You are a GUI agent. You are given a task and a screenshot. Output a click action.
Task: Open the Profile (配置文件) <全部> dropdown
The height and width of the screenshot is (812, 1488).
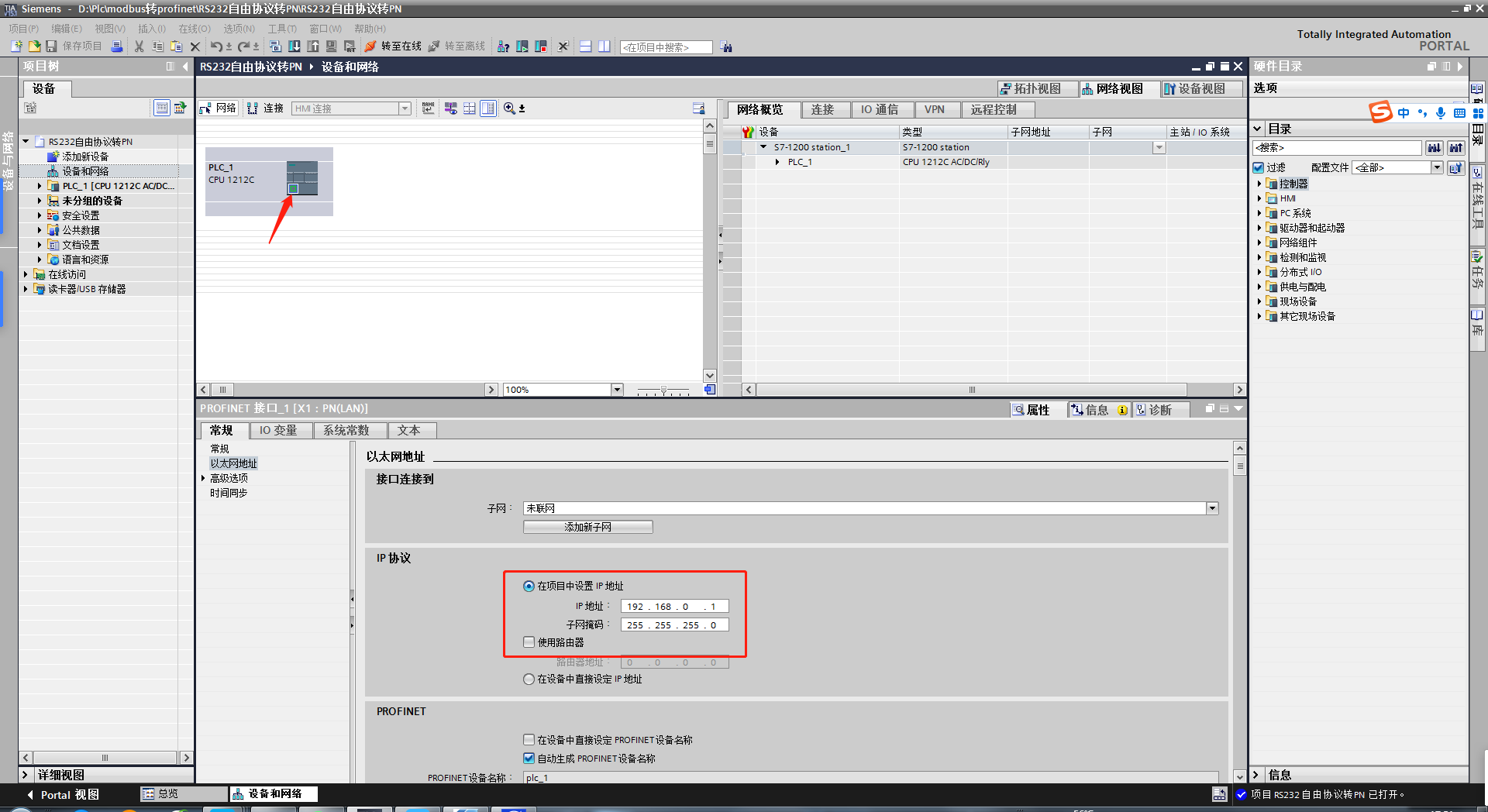pyautogui.click(x=1437, y=167)
